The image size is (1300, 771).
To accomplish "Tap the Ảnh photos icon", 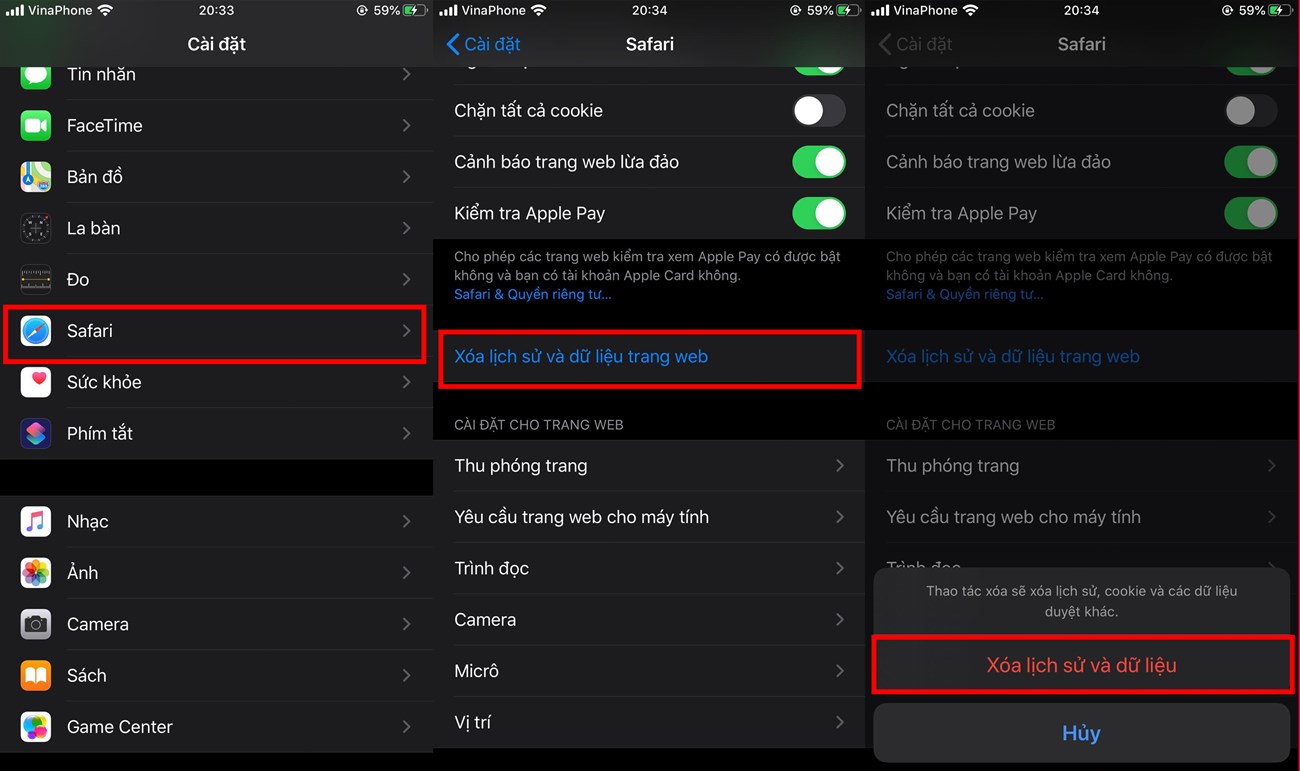I will pyautogui.click(x=36, y=573).
